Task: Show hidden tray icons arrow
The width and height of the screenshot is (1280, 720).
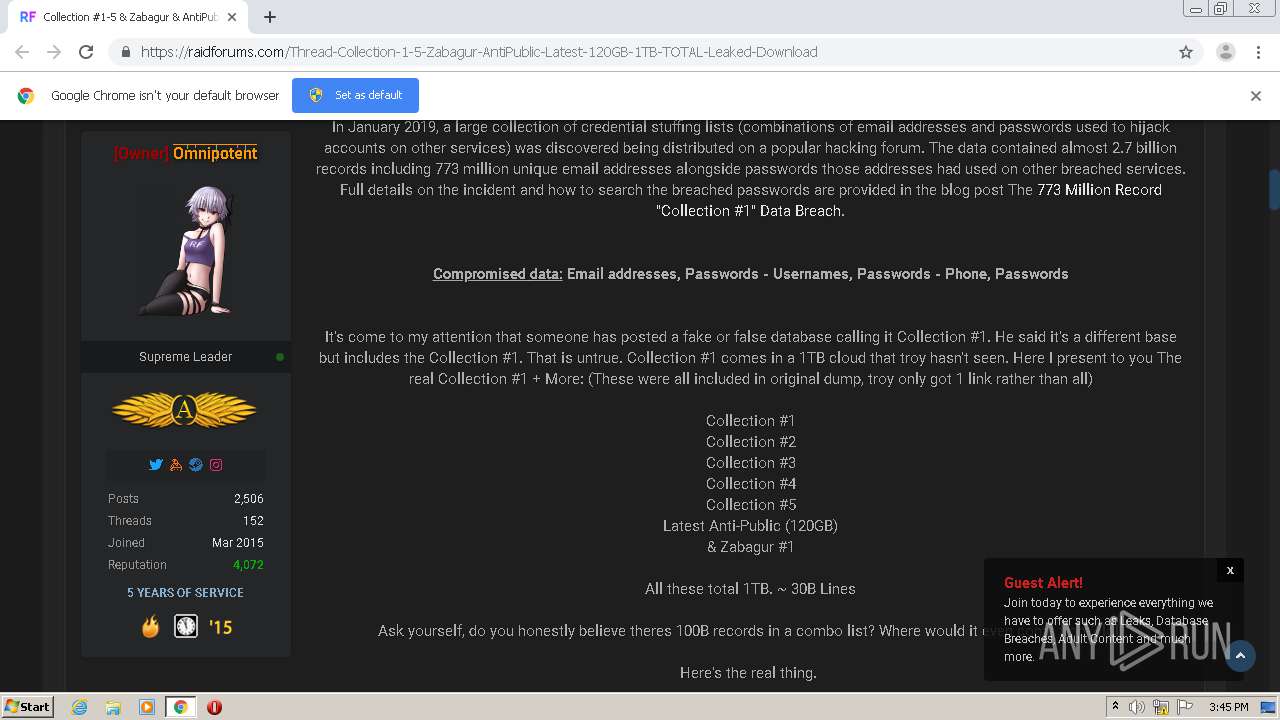Action: (1115, 707)
